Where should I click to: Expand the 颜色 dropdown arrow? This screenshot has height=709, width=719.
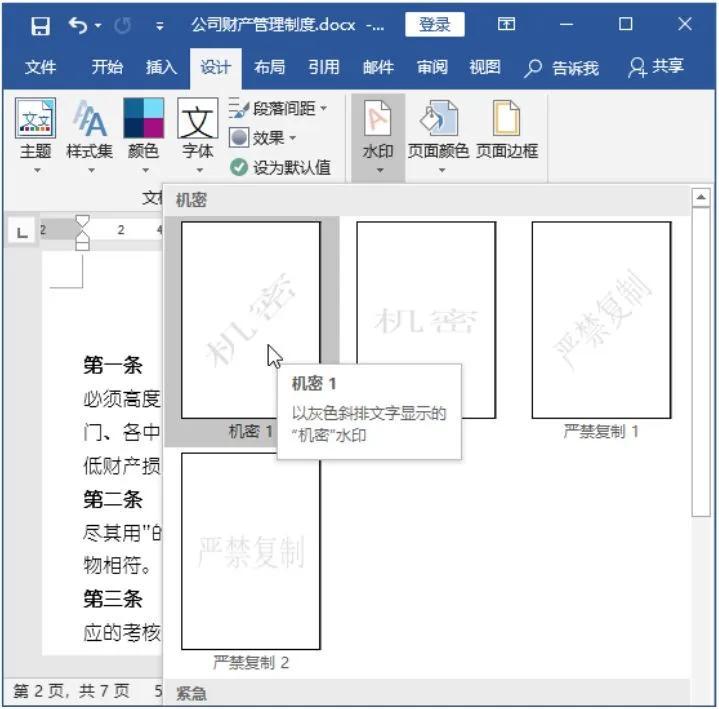(145, 171)
